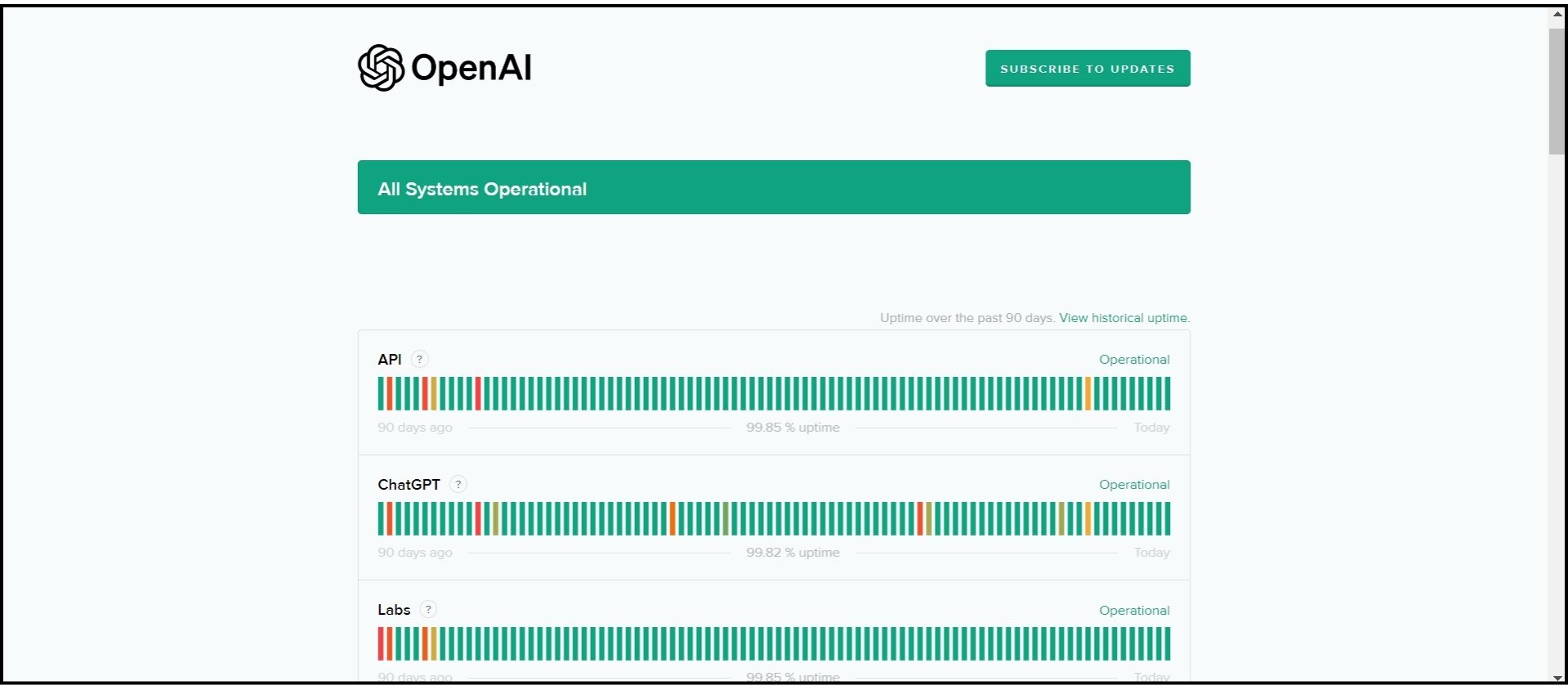Click the first red bar in API uptime
This screenshot has width=1568, height=690.
tap(389, 393)
